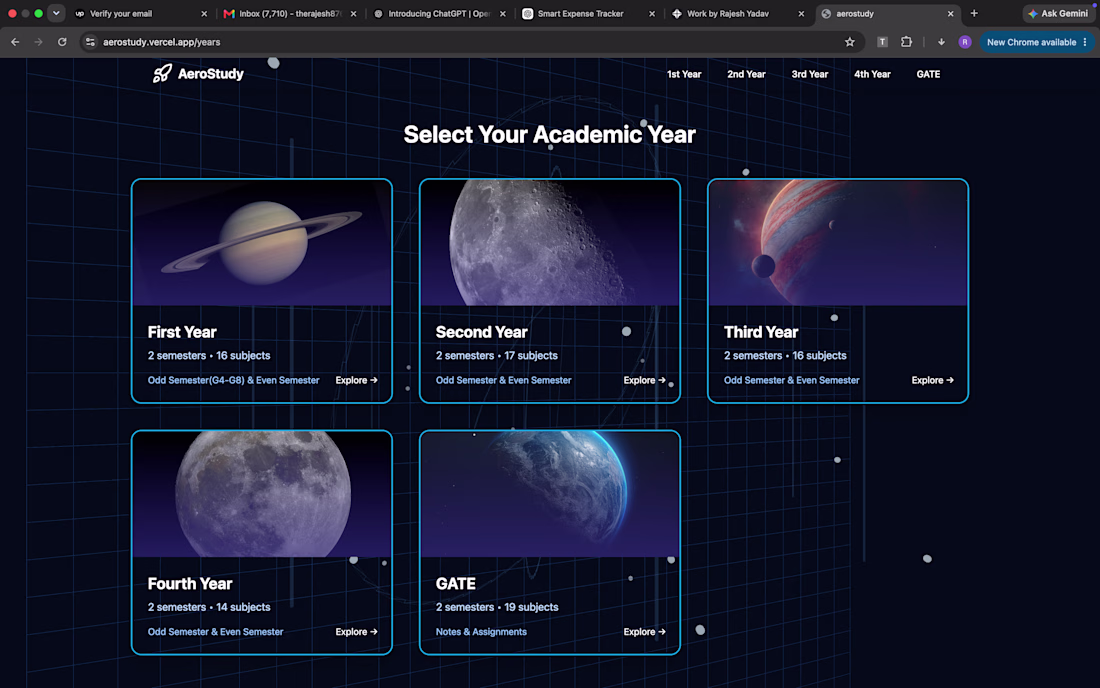Bookmark this page with star icon
Screen dimensions: 1100x688
[850, 42]
